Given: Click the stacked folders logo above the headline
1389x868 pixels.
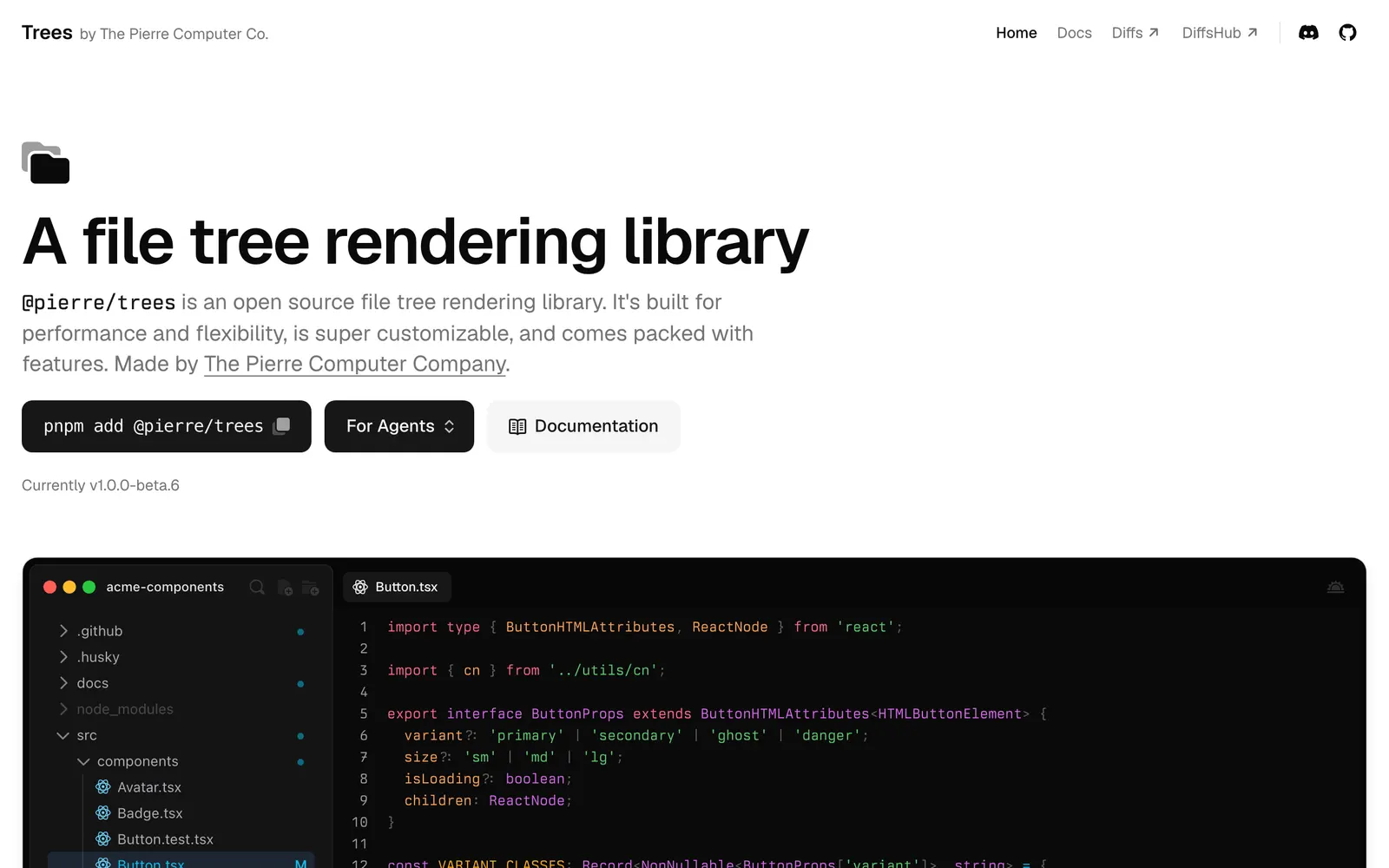Looking at the screenshot, I should coord(46,162).
